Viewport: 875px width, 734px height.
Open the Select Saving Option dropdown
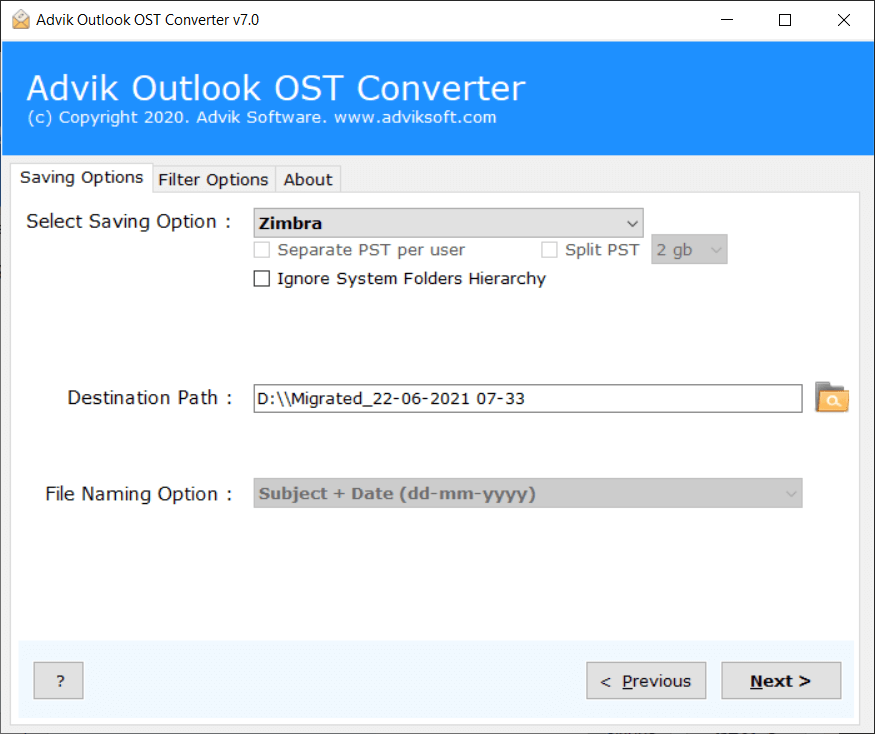[448, 223]
